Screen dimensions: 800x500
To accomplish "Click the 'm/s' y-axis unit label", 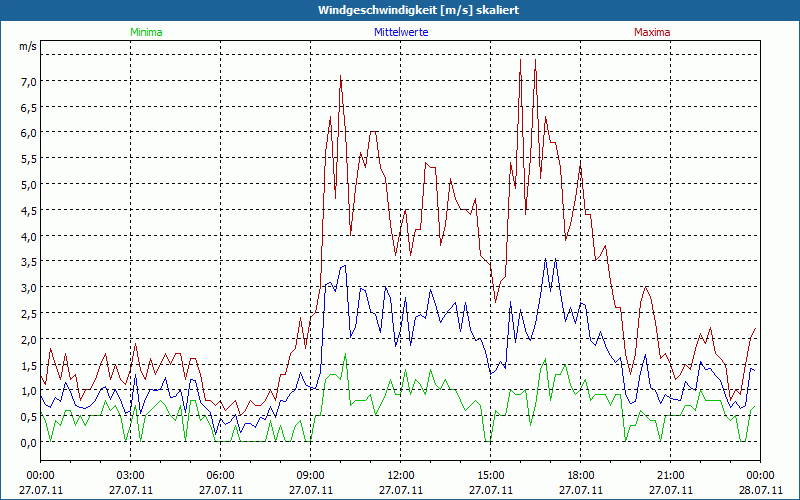I will click(28, 46).
